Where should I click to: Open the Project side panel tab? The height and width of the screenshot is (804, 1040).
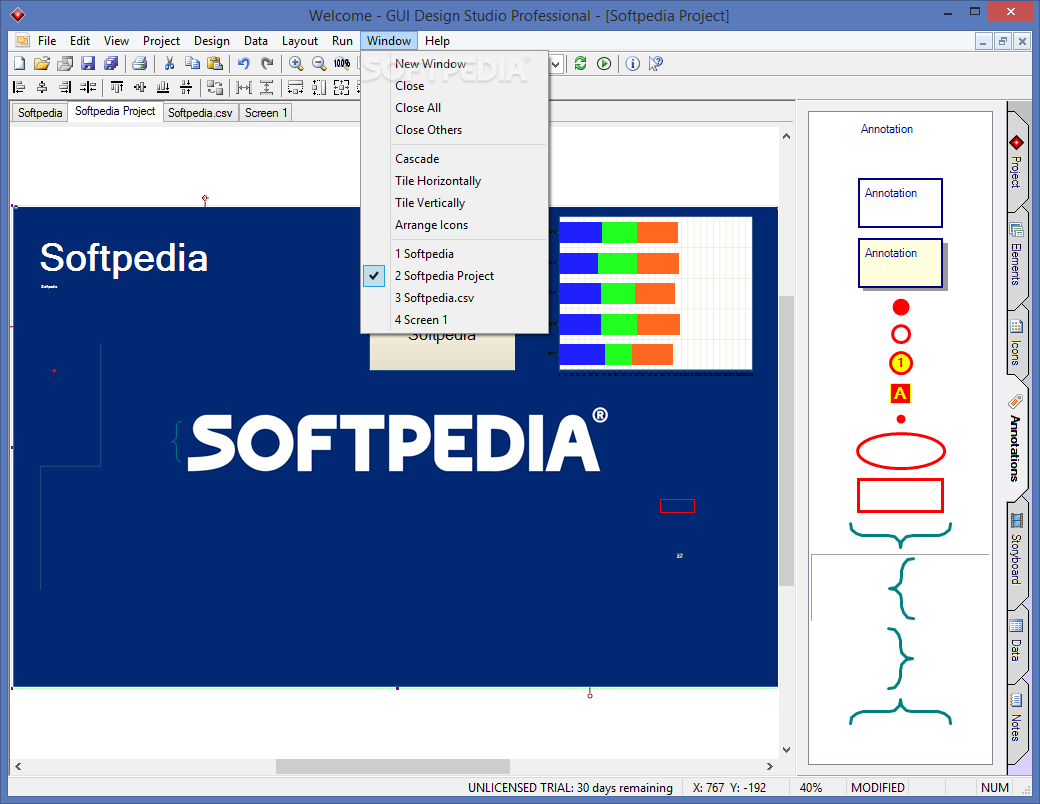tap(1016, 161)
